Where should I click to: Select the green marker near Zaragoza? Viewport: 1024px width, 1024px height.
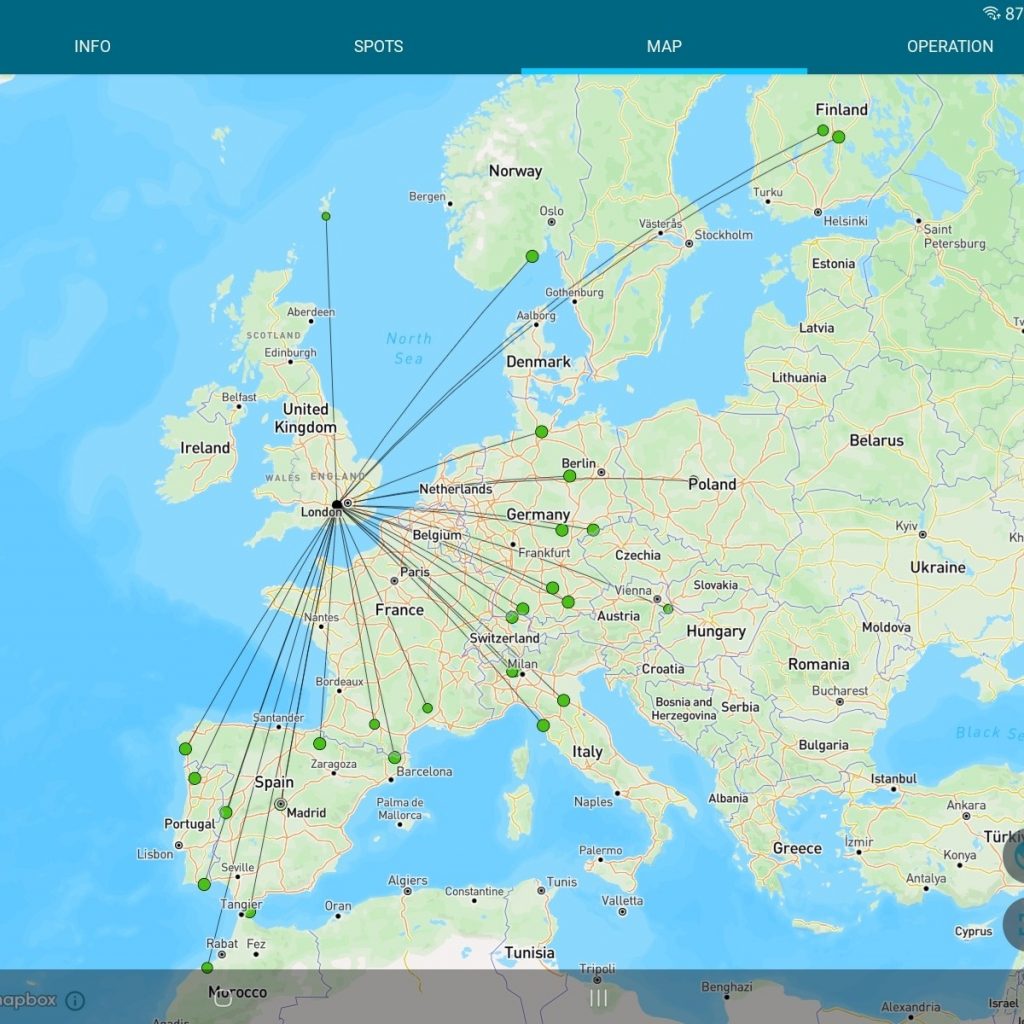pos(320,743)
